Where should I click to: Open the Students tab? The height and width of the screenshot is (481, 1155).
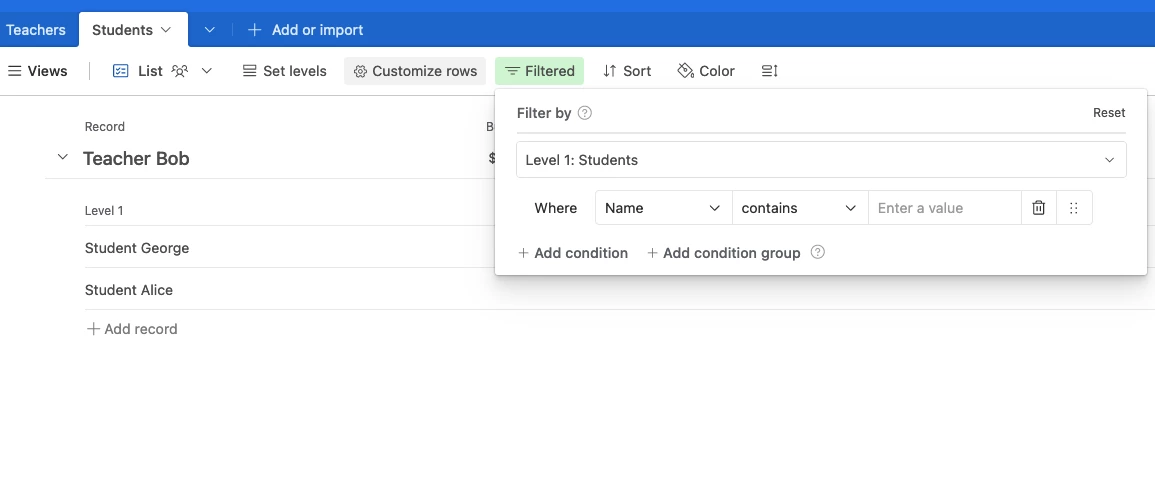[x=133, y=29]
